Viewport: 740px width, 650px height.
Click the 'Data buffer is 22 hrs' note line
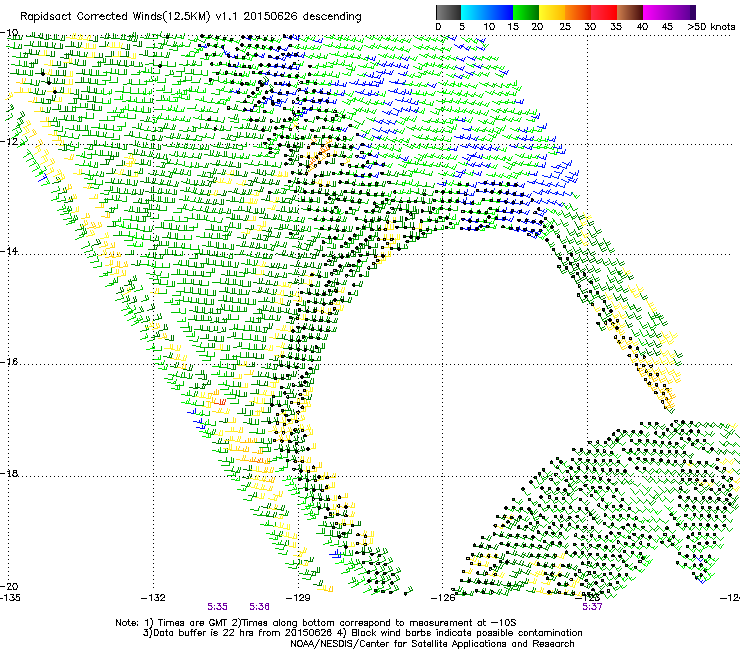(x=362, y=633)
